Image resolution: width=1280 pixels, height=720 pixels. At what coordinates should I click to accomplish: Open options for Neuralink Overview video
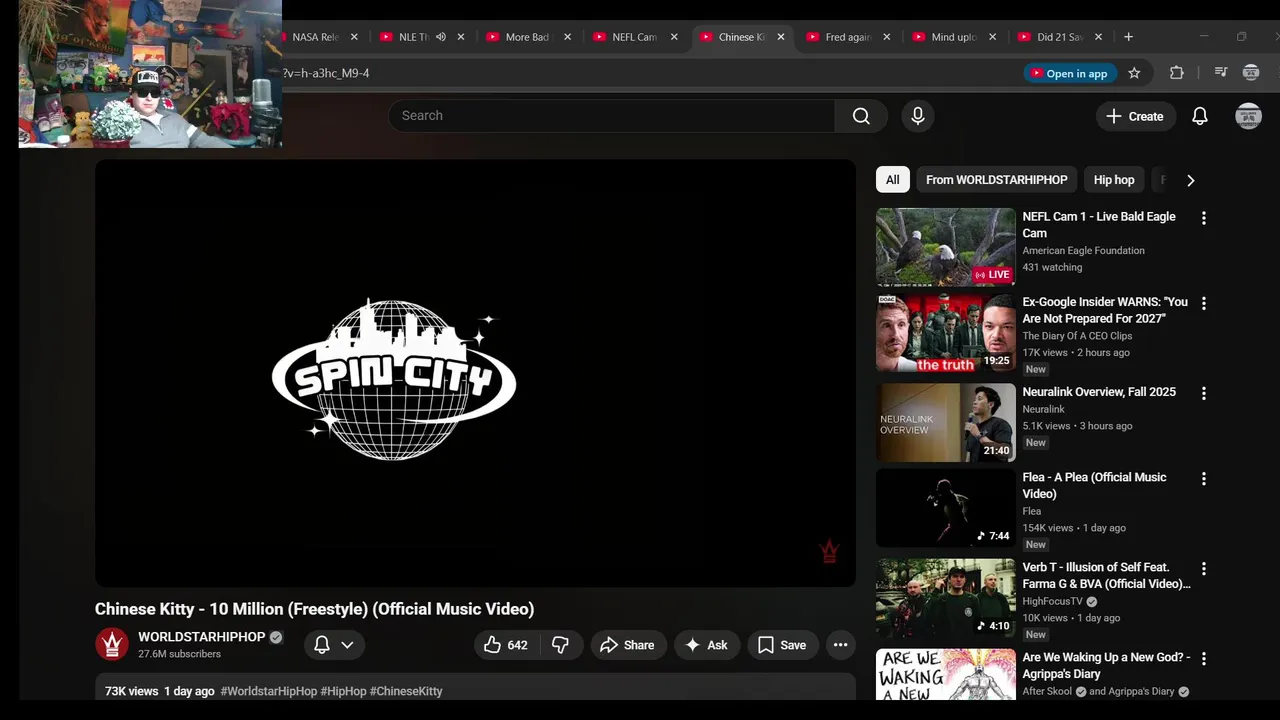[x=1204, y=393]
